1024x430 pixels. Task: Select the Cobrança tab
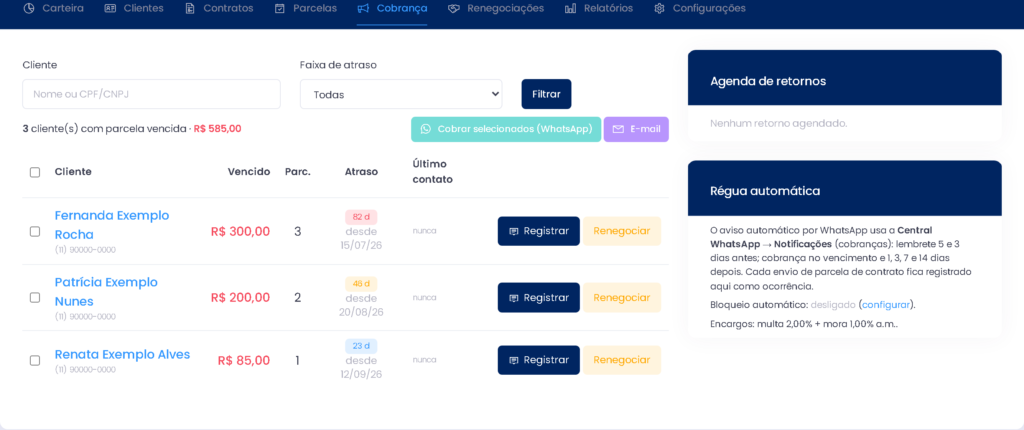[x=392, y=8]
